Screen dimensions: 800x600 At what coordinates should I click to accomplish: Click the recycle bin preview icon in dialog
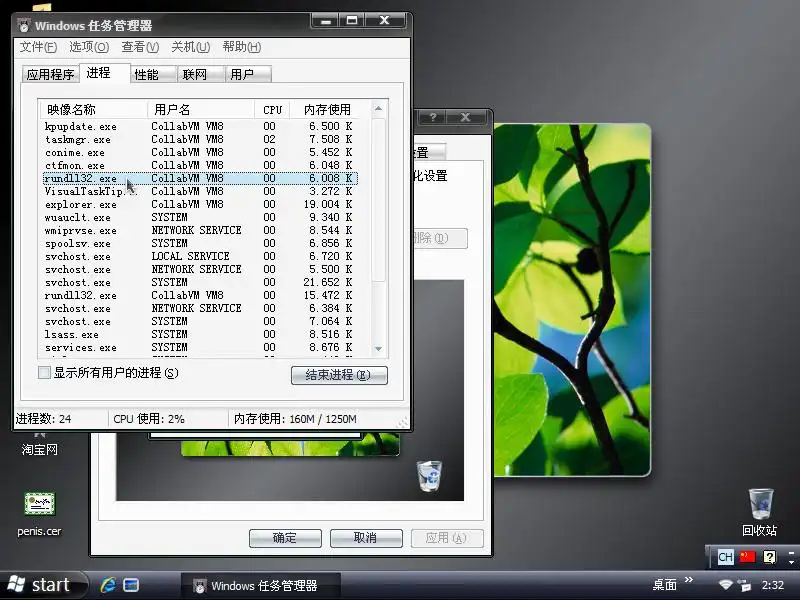coord(429,476)
